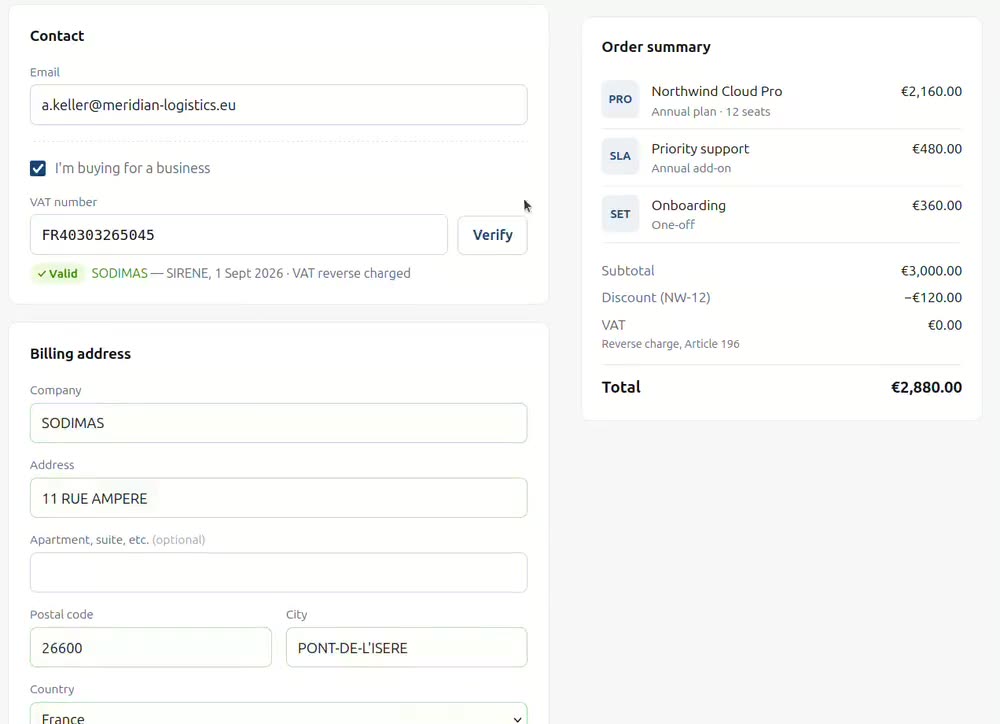Open the Country dropdown showing France
This screenshot has height=724, width=1000.
(x=279, y=716)
